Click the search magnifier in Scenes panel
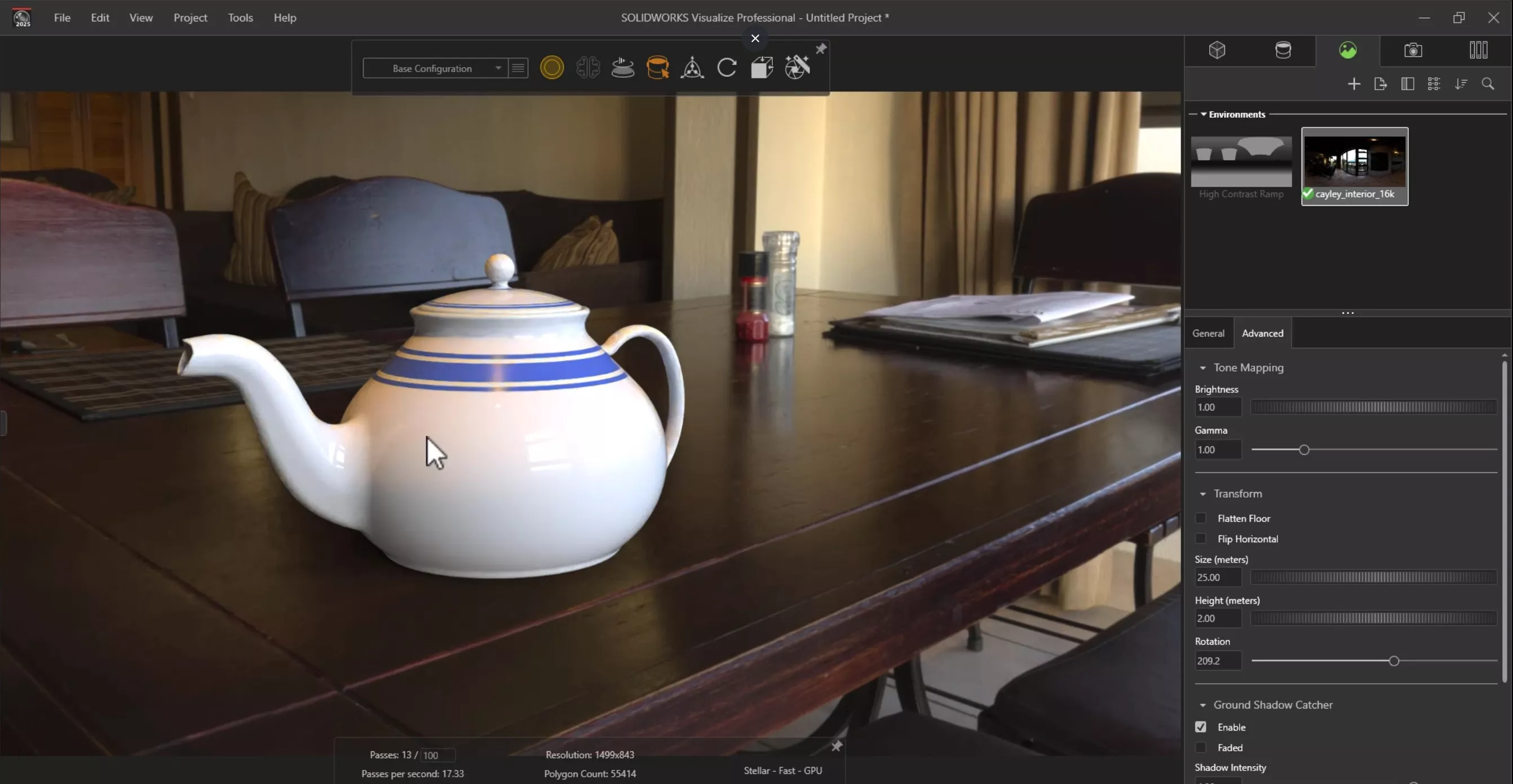 pos(1487,84)
